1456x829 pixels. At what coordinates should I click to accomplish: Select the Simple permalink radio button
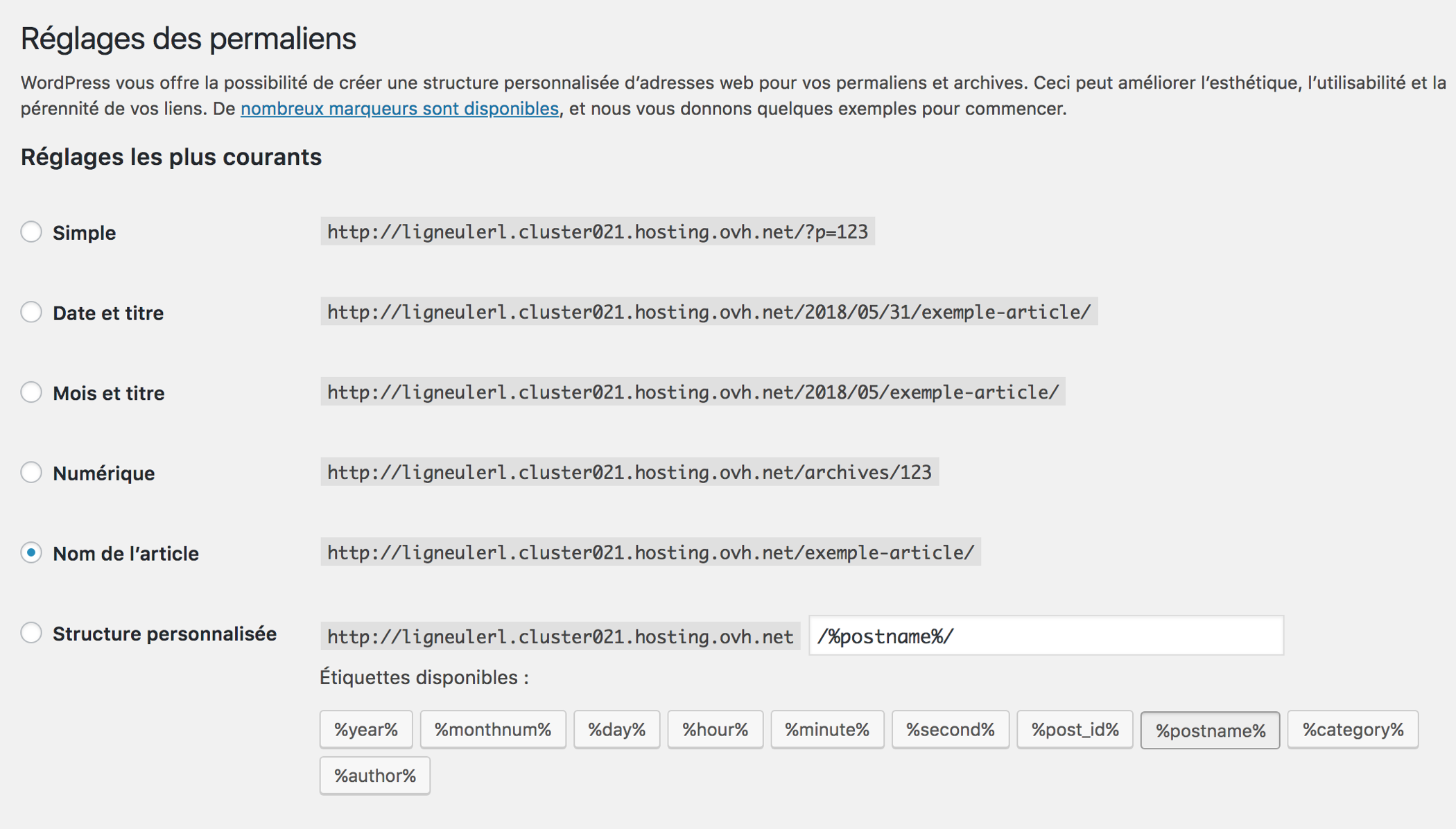31,232
